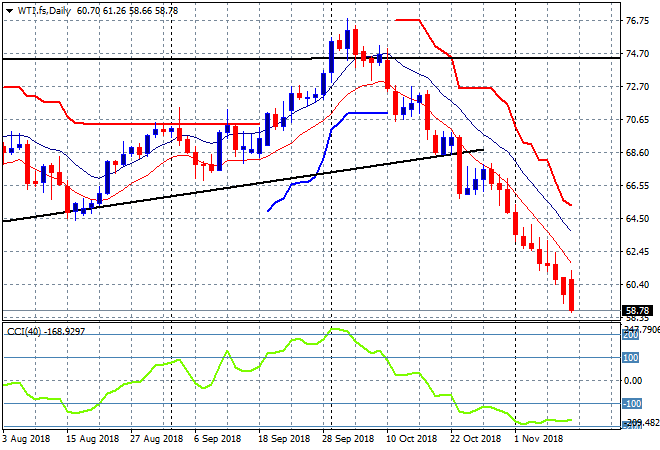Click the 15 Aug 2018 date label
This screenshot has width=660, height=450.
tap(92, 439)
